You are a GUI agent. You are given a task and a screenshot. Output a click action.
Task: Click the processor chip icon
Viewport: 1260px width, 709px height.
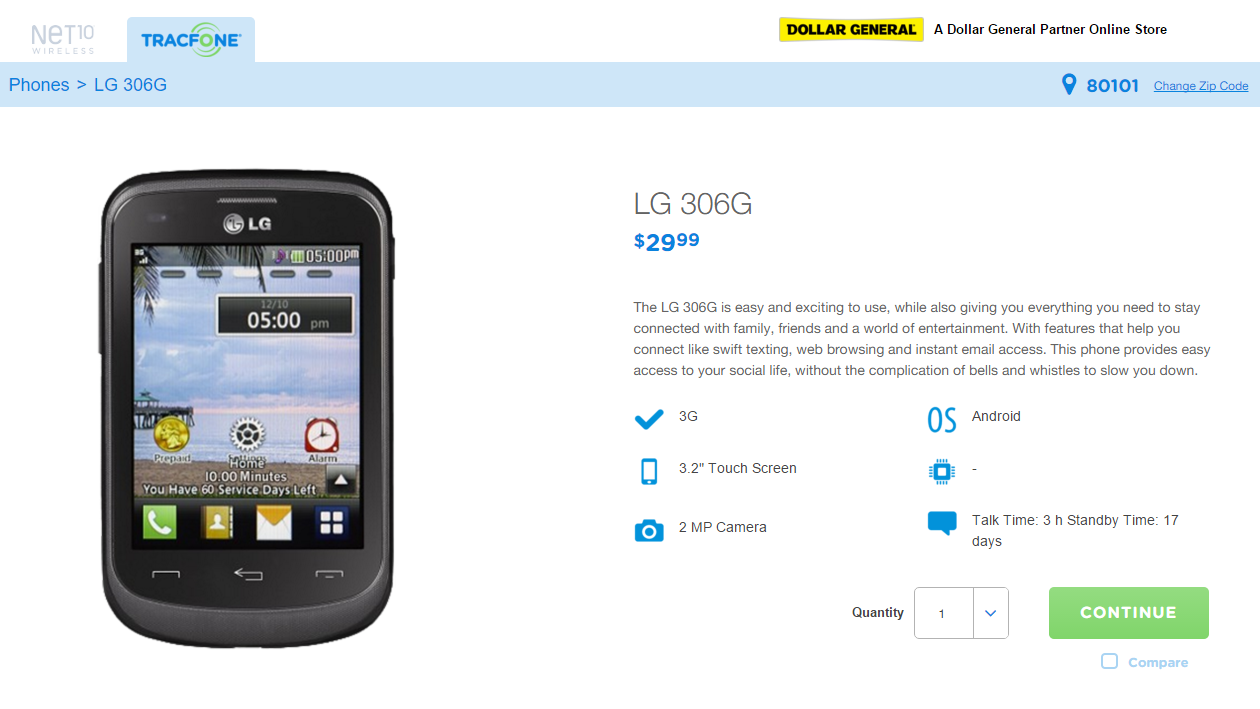[x=942, y=471]
